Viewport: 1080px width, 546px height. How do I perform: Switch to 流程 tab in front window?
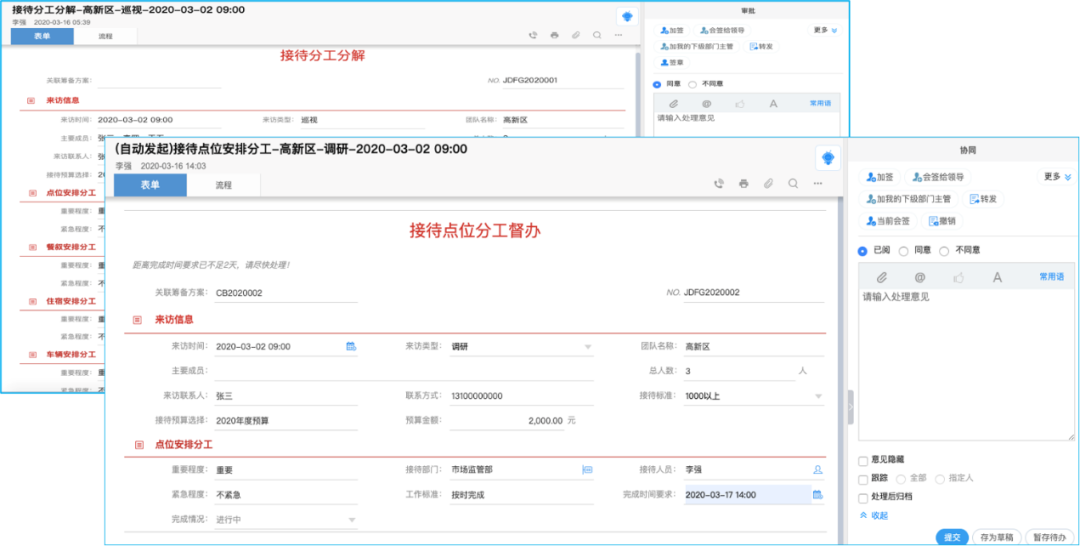[x=223, y=185]
